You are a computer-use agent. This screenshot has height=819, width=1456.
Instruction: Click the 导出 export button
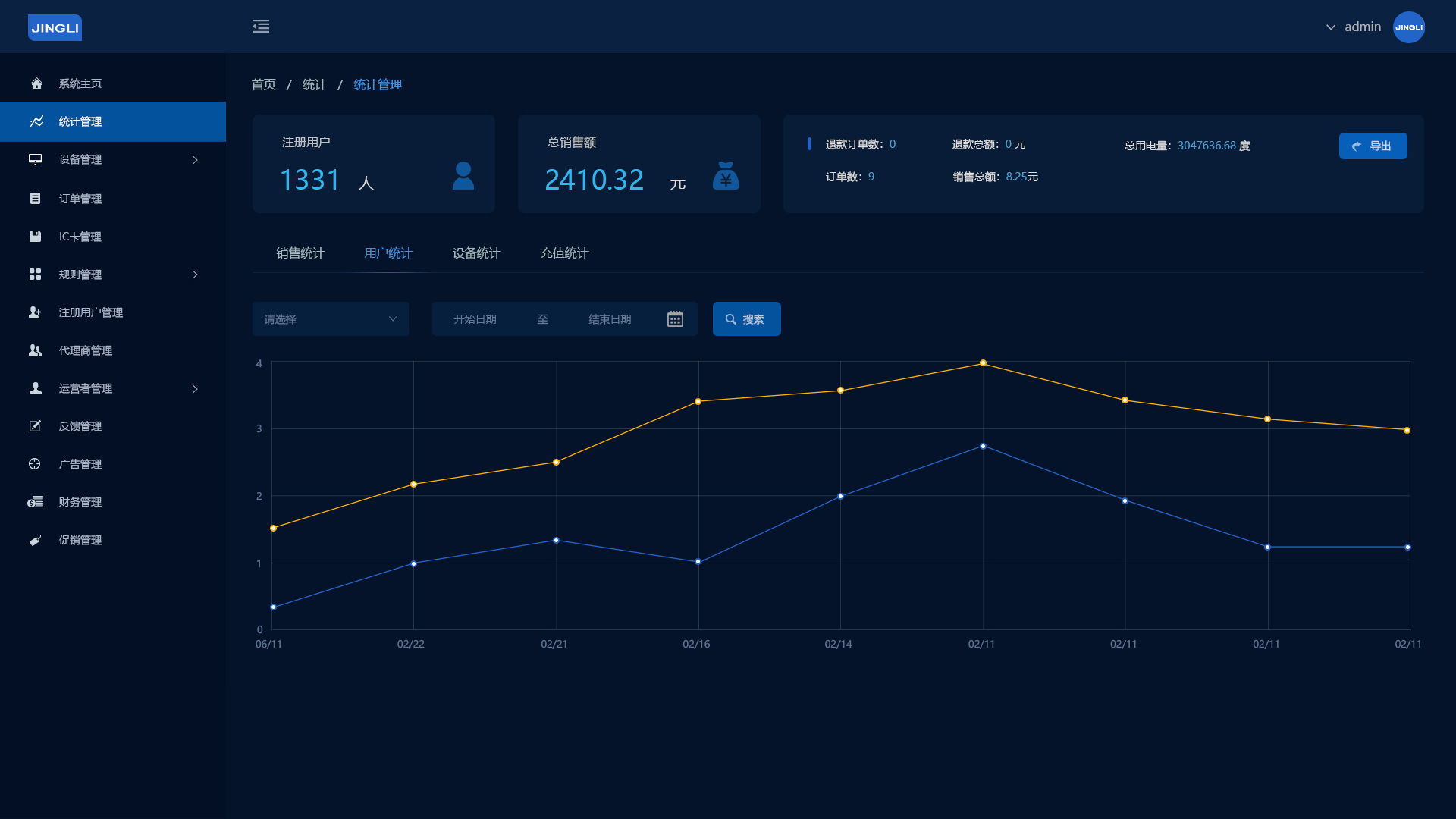(1373, 146)
